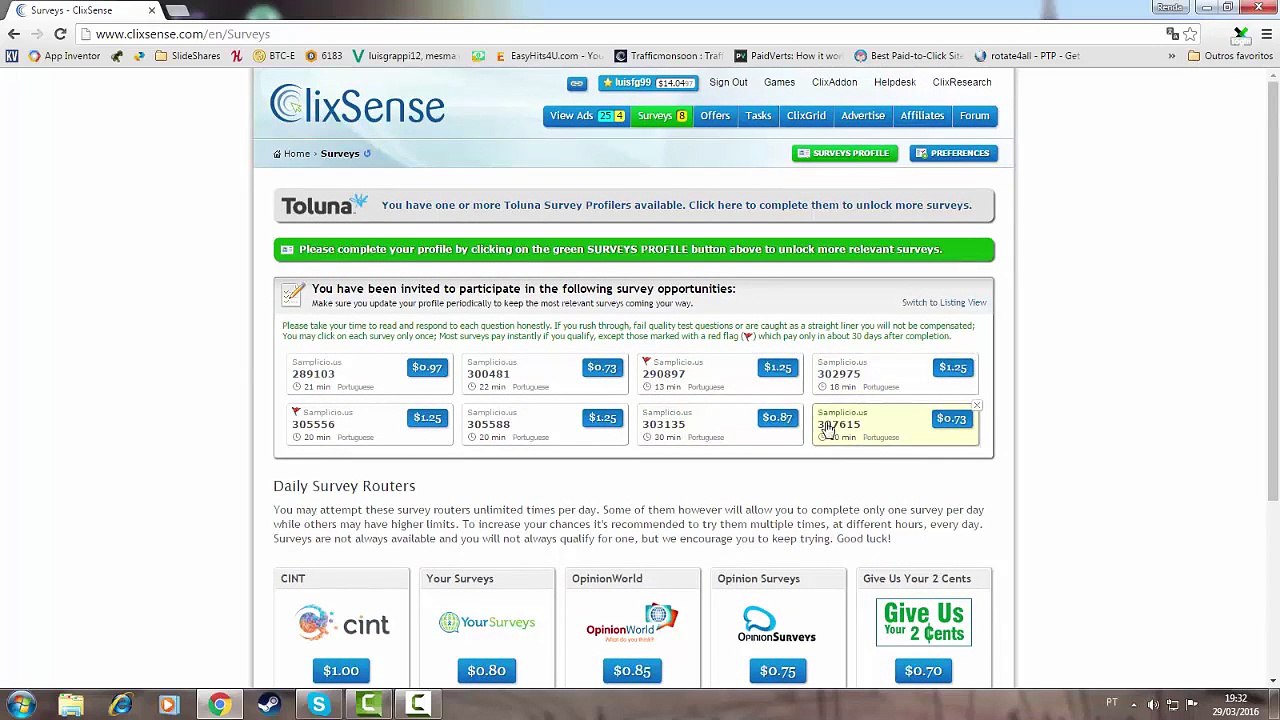Open Skype from the taskbar
Image resolution: width=1280 pixels, height=720 pixels.
(319, 705)
